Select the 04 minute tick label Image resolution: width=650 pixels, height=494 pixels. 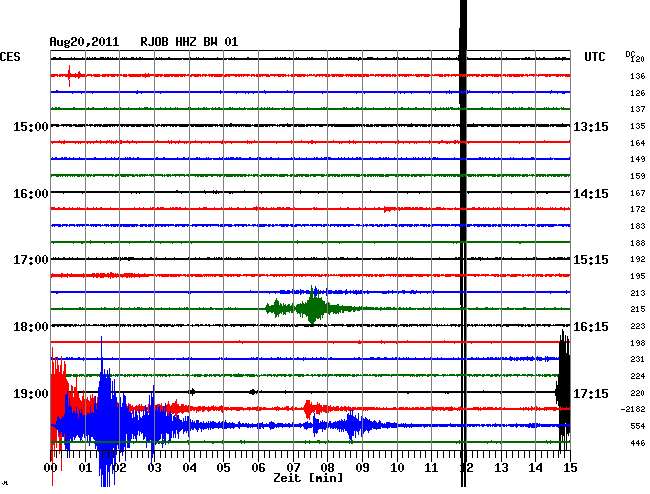click(x=189, y=468)
